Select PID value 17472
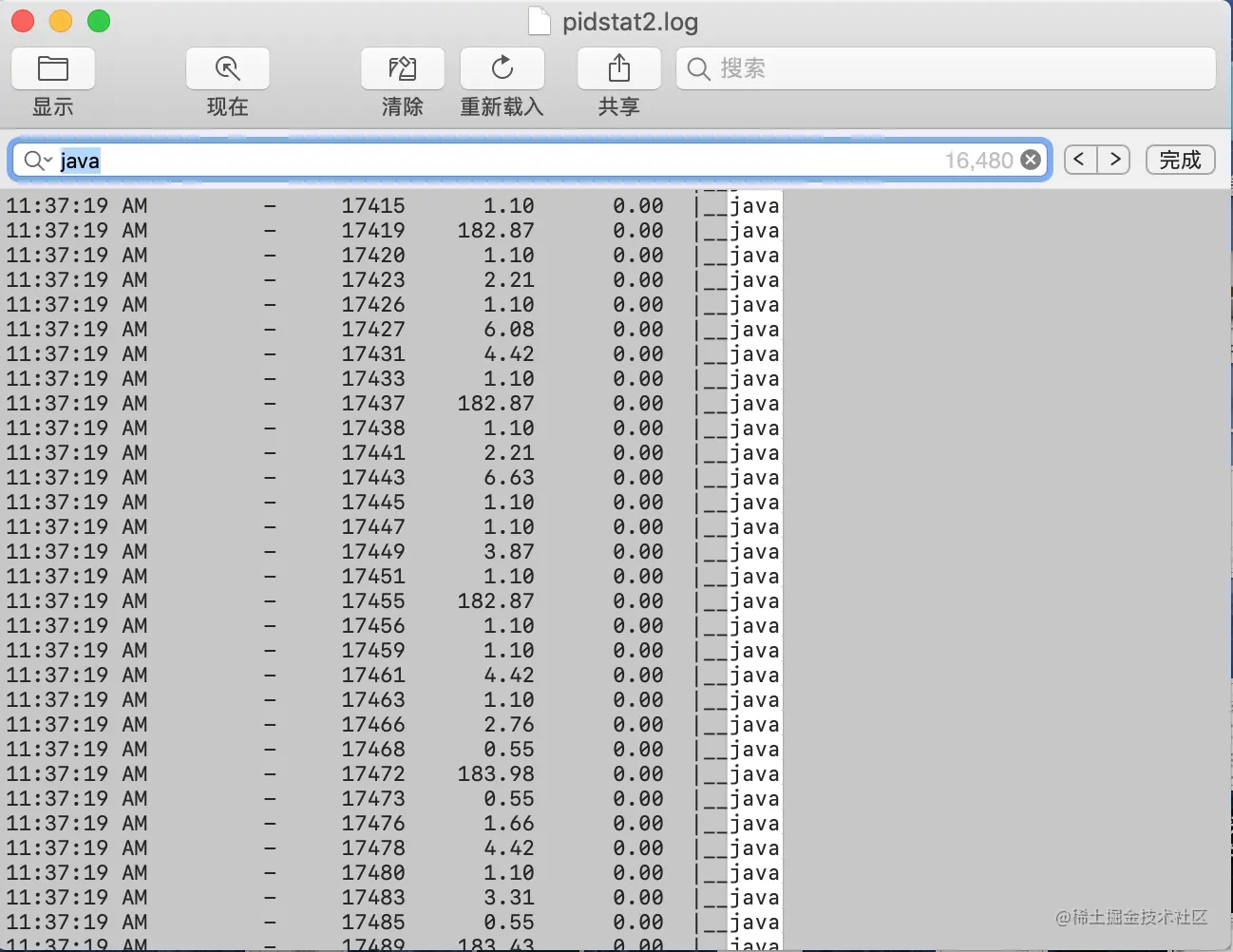The height and width of the screenshot is (952, 1233). click(373, 773)
